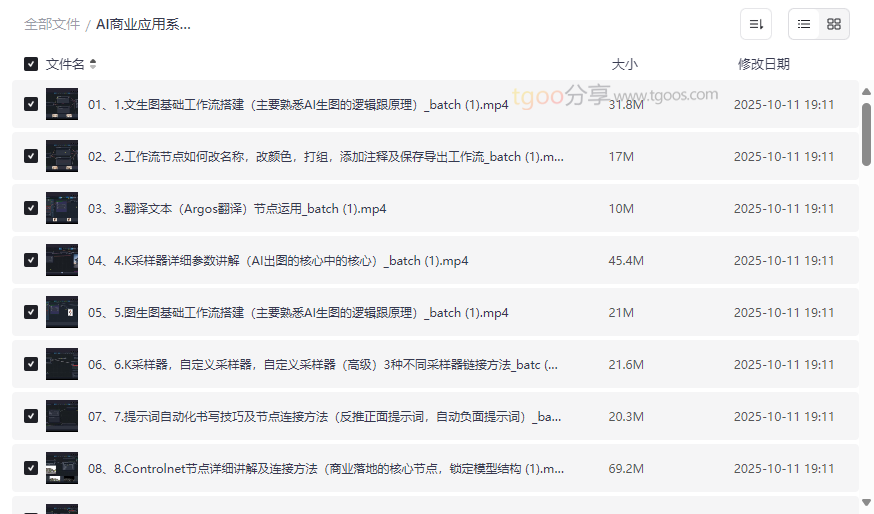Sort files by 文件名 column arrow
The image size is (874, 514).
[93, 64]
